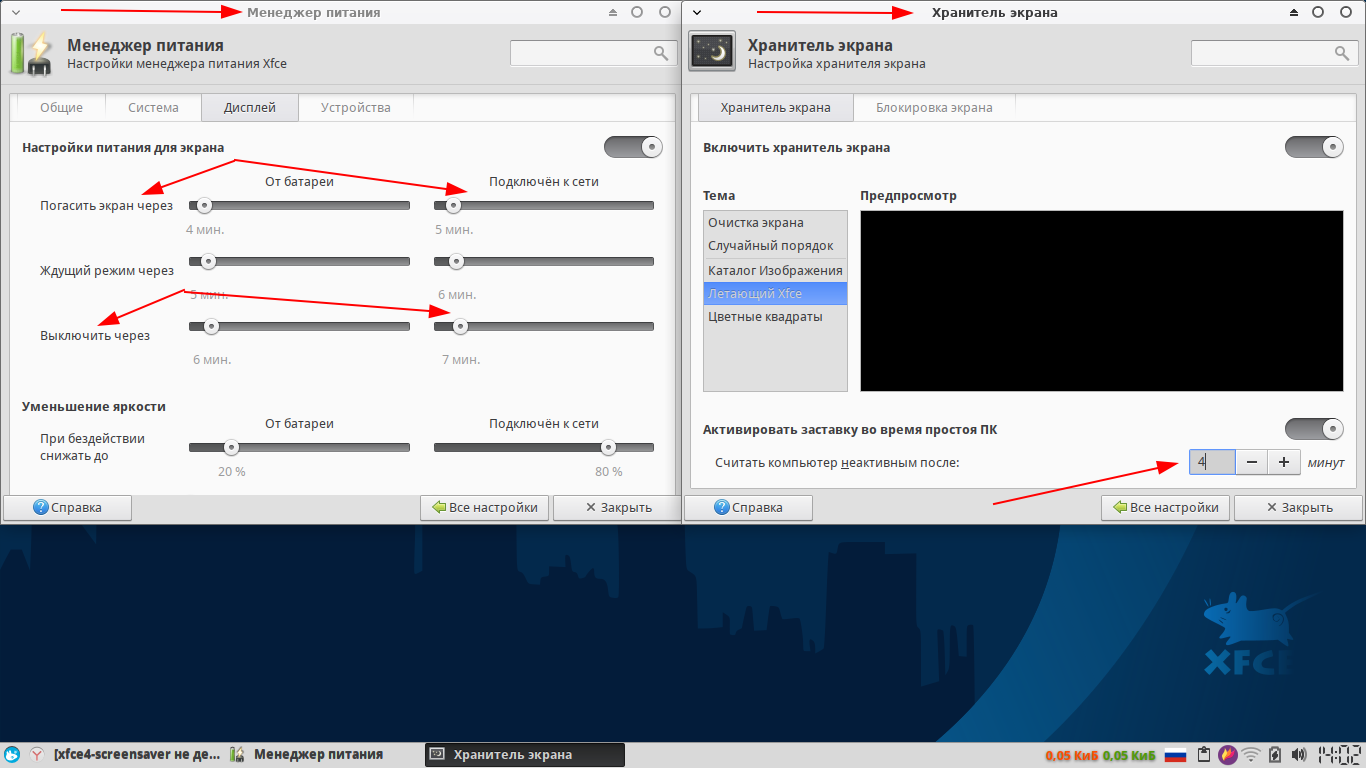The image size is (1366, 768).
Task: Open the clipboard manager tray icon
Action: 1204,755
